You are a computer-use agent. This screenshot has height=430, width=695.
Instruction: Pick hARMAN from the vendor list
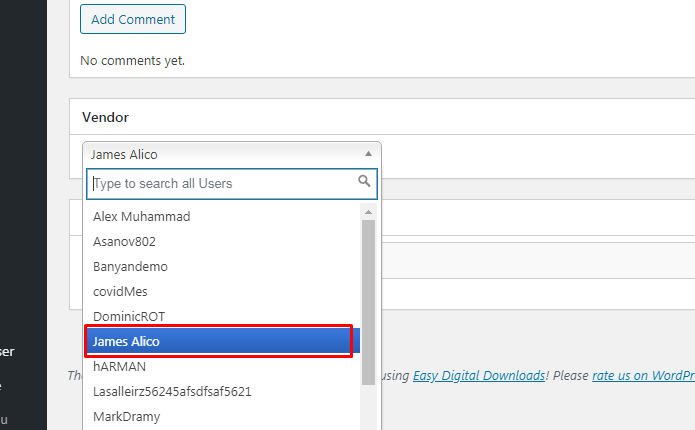point(222,367)
